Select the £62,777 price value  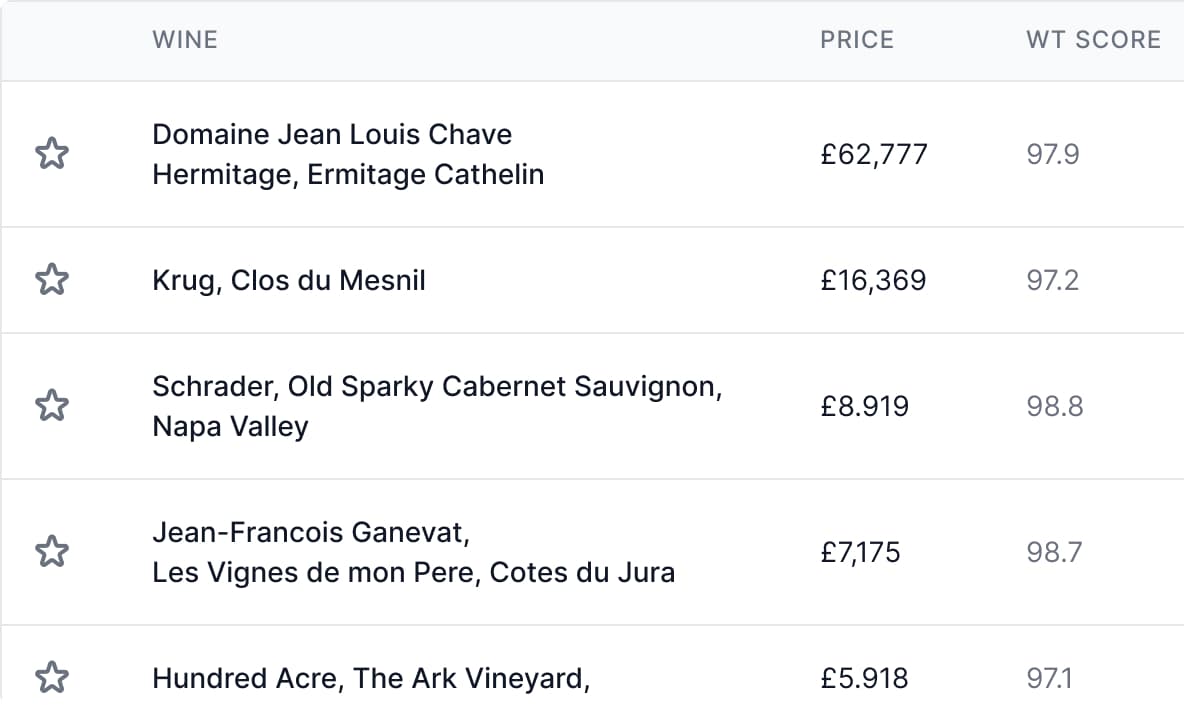tap(873, 154)
